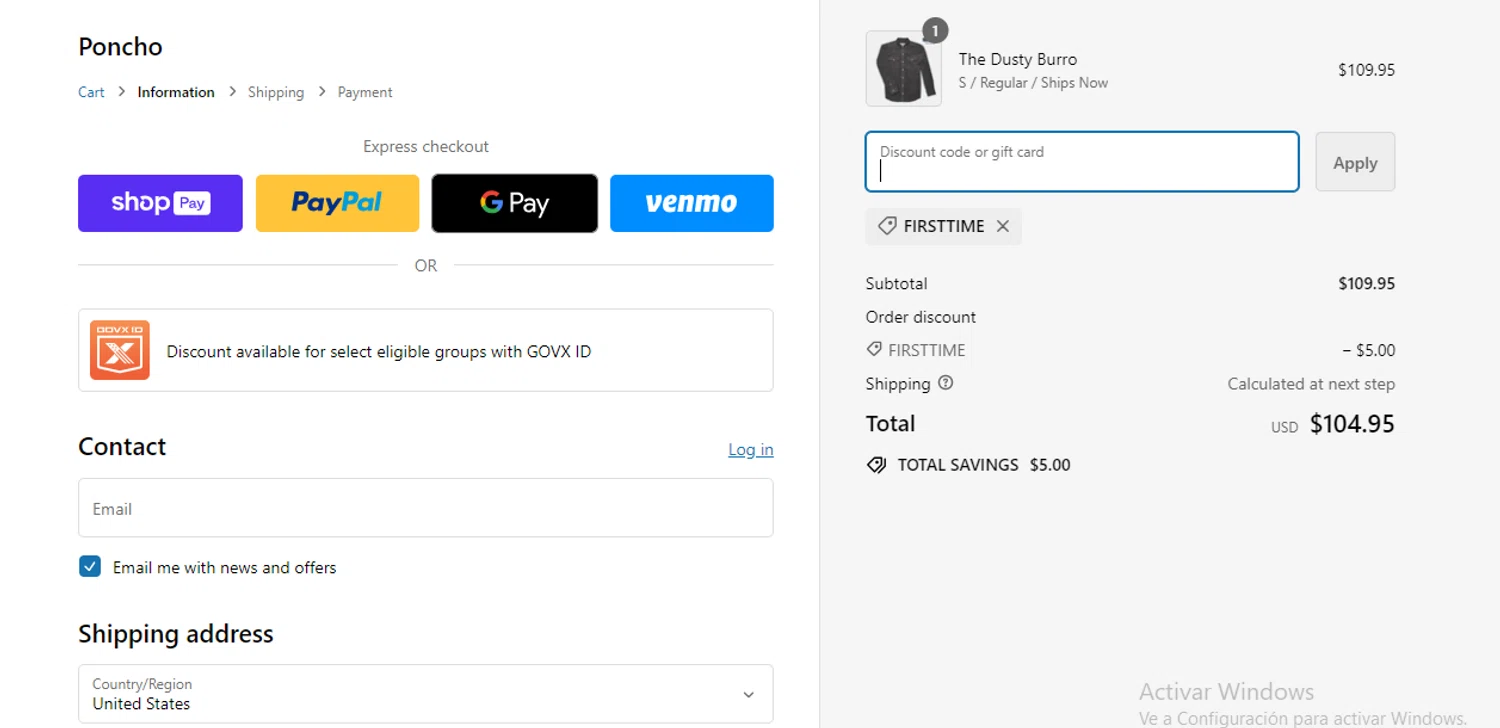
Task: Uncheck Email me with news and offers
Action: tap(90, 567)
